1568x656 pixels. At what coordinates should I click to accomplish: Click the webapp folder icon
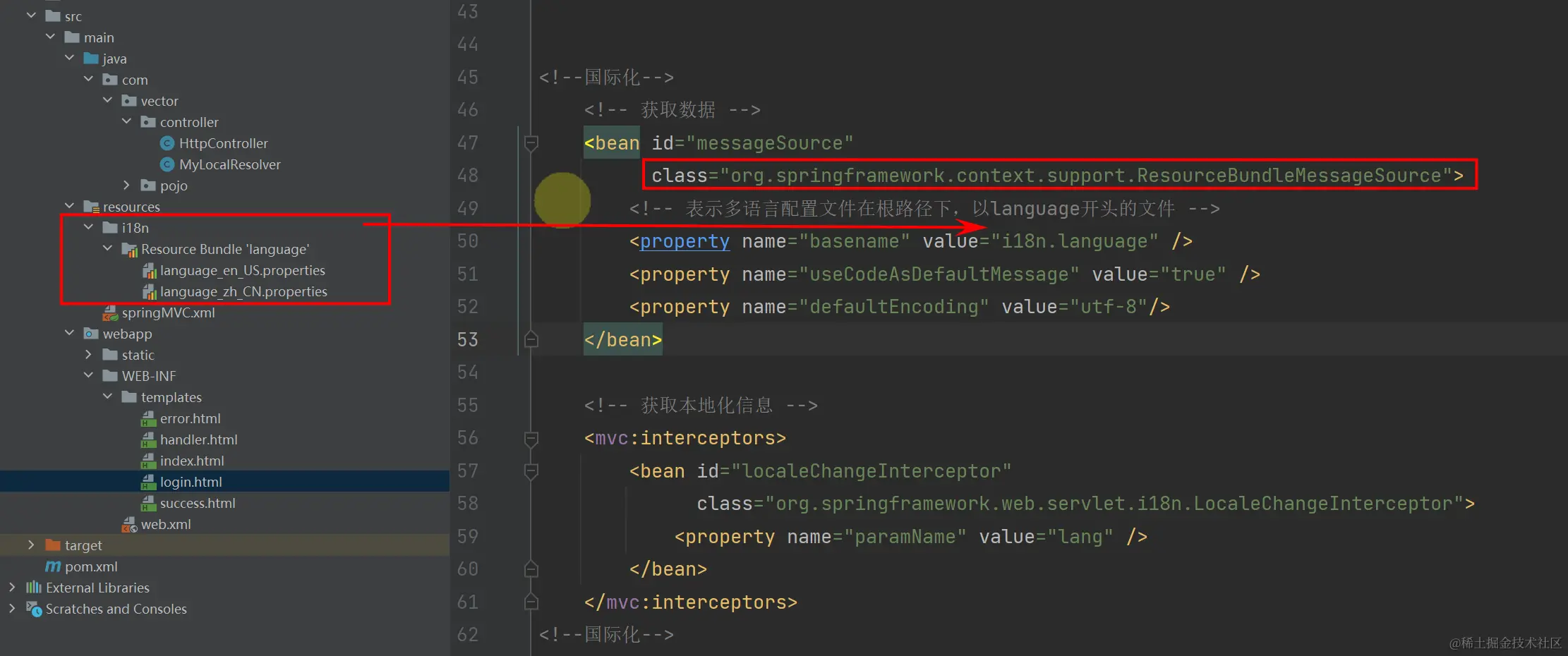coord(91,334)
